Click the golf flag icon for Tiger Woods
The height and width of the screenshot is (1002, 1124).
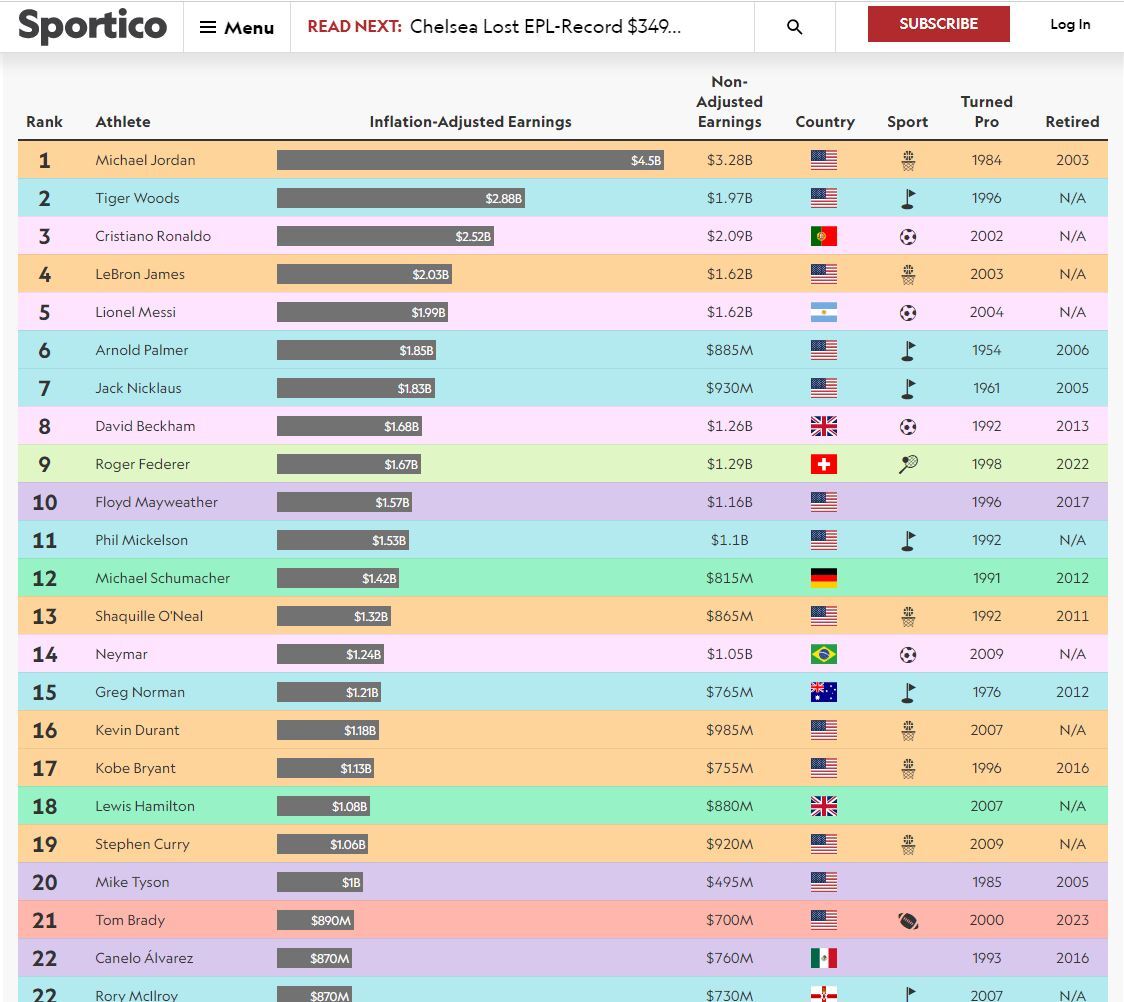(x=907, y=198)
